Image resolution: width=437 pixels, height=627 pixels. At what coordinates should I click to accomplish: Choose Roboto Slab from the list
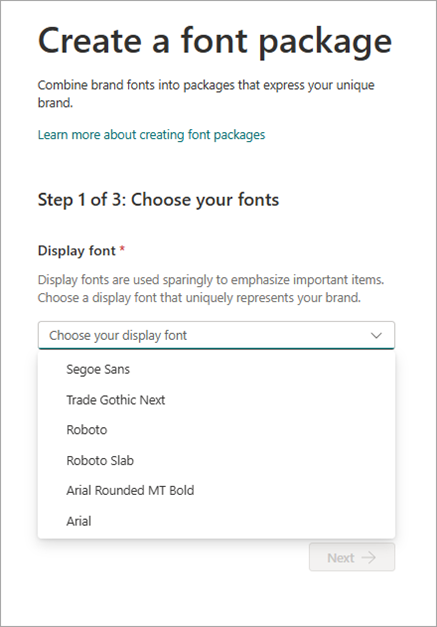coord(216,460)
